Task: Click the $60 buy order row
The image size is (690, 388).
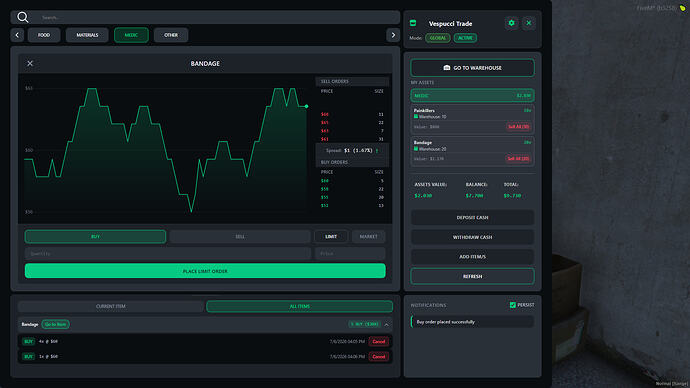Action: tap(352, 181)
